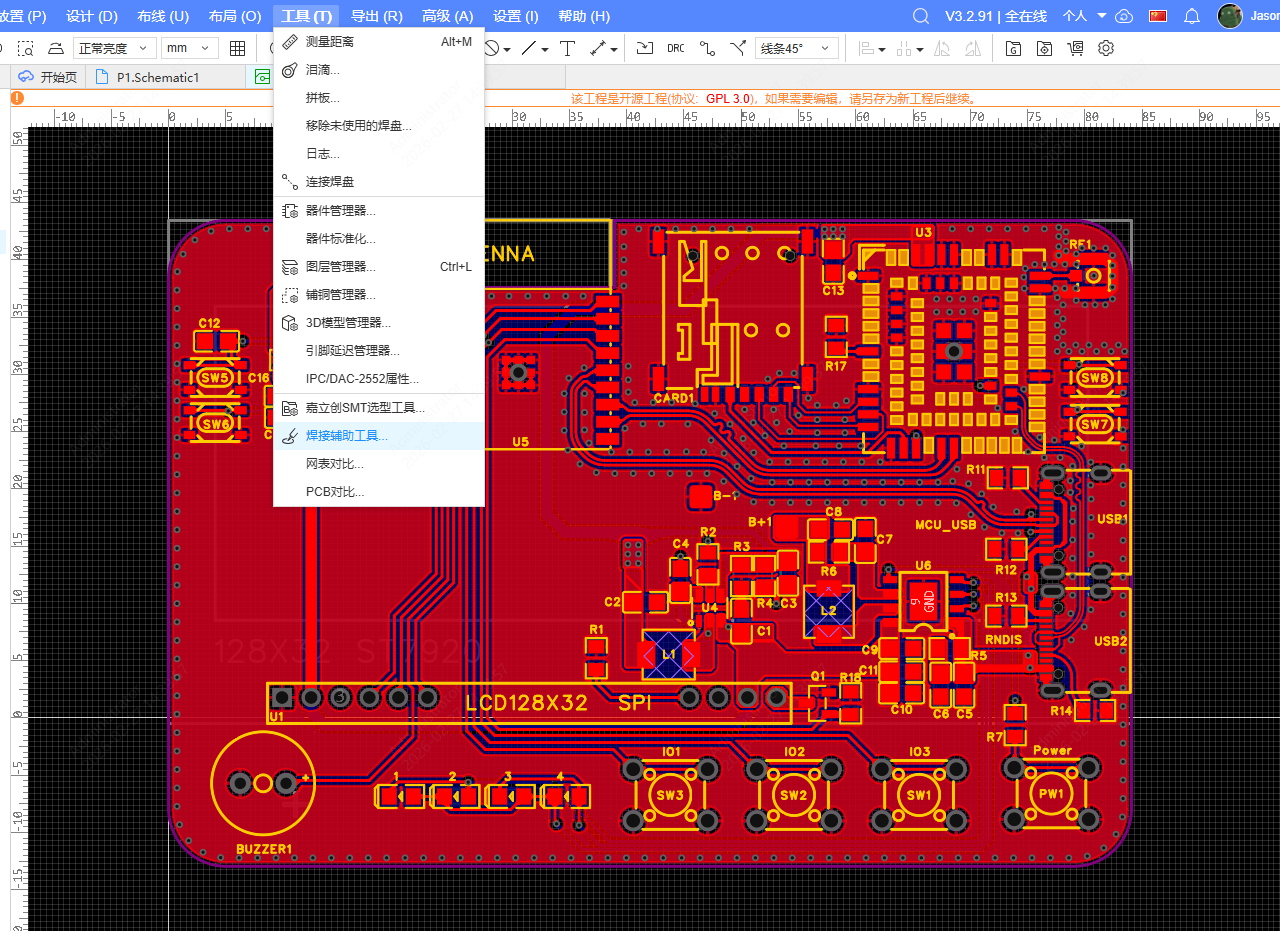Click the 帮助 (H) menu

(583, 16)
